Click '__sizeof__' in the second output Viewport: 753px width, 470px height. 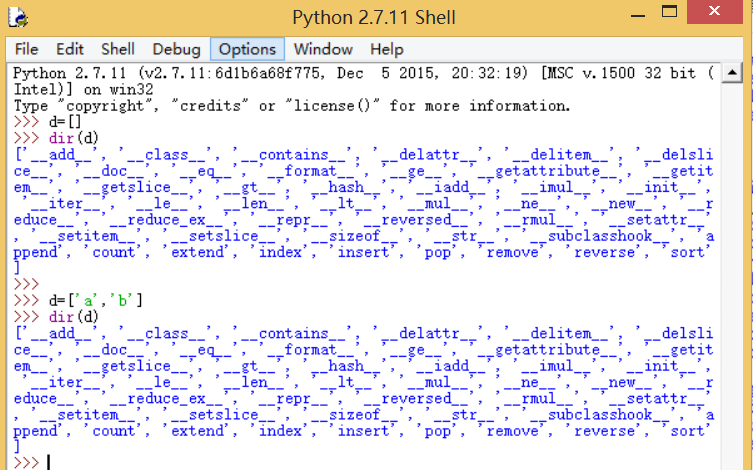pos(354,415)
